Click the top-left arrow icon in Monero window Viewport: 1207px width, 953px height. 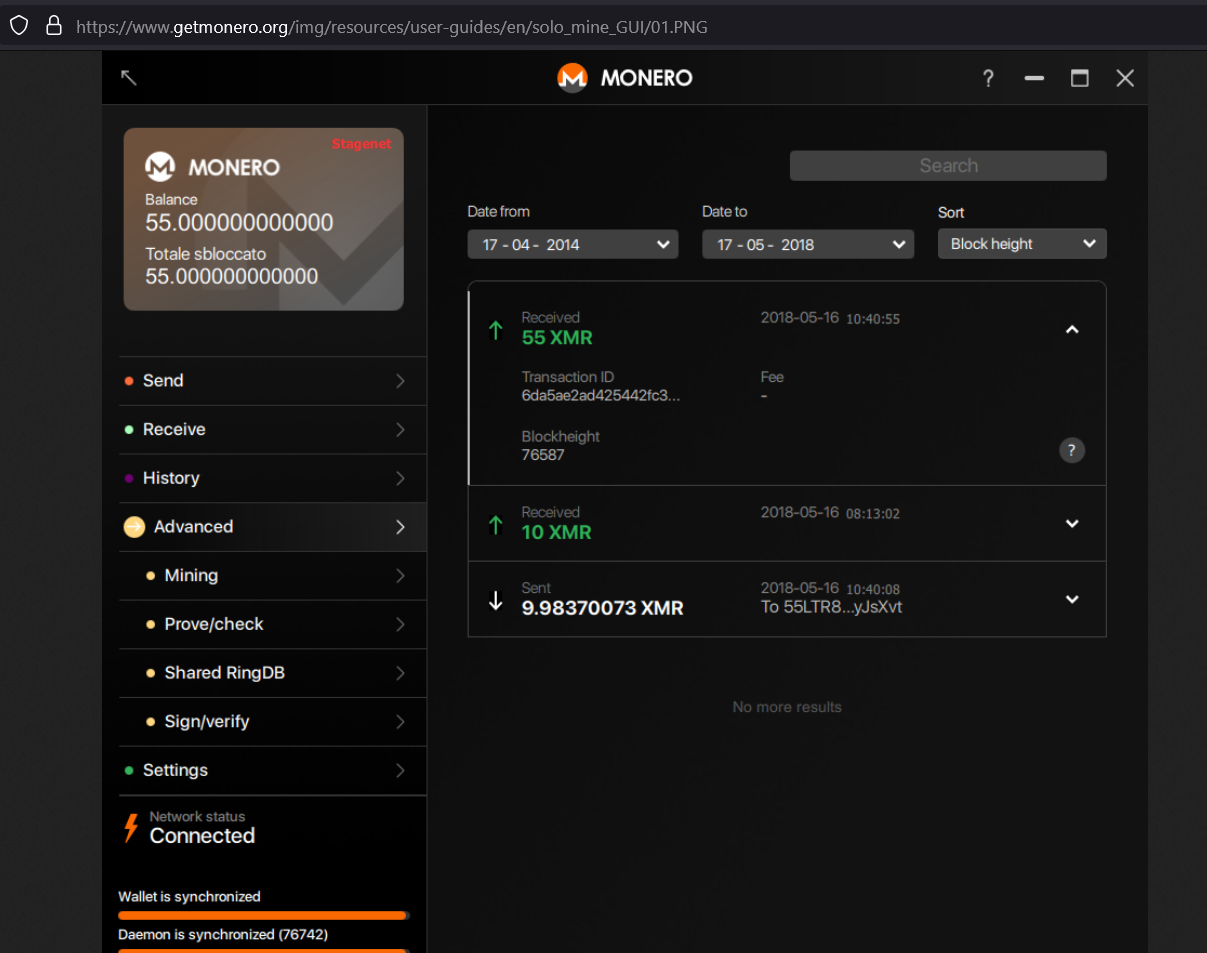[x=129, y=78]
